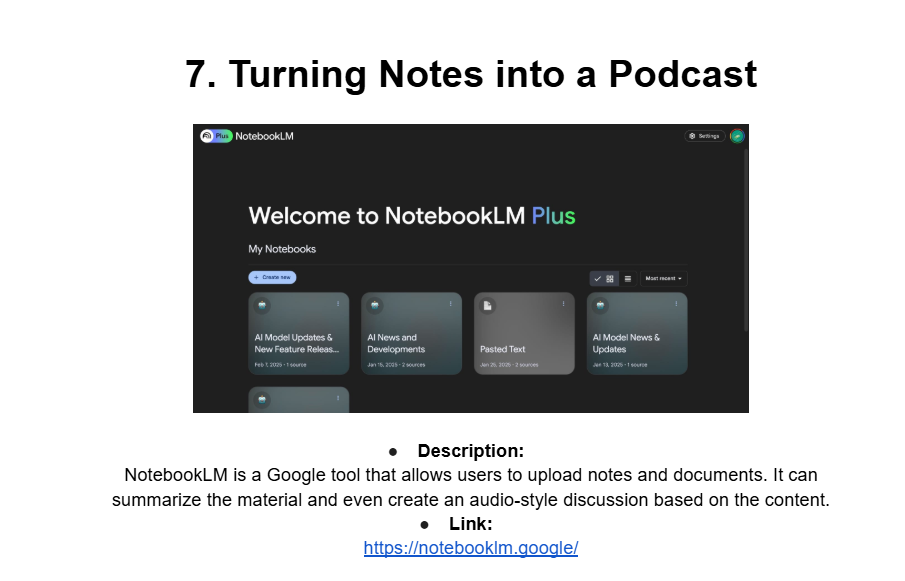This screenshot has height=581, width=905.
Task: Click the Description: label
Action: 471,451
